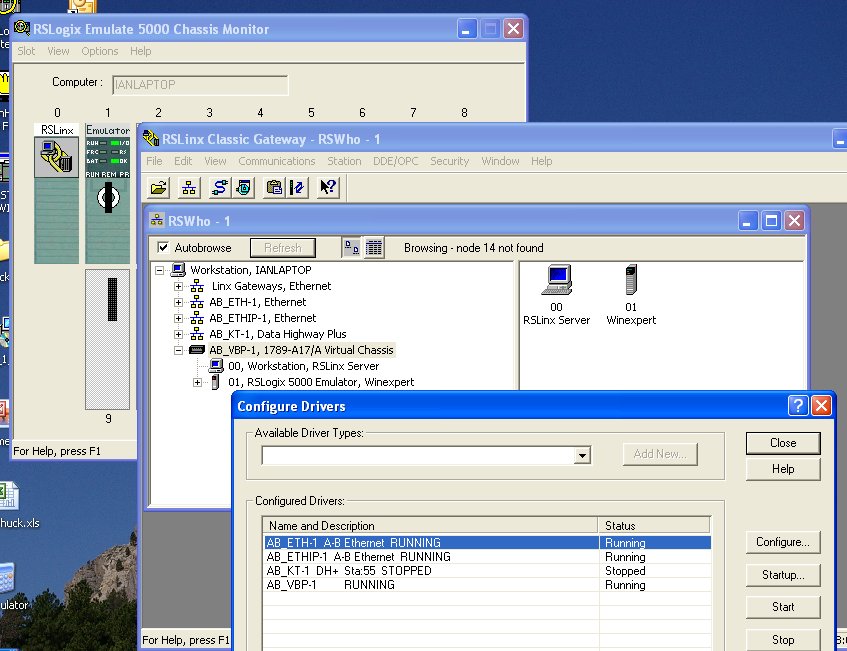Screen dimensions: 847x651
Task: Select AB_KT-1, Data Highway Plus tree item
Action: (x=278, y=334)
